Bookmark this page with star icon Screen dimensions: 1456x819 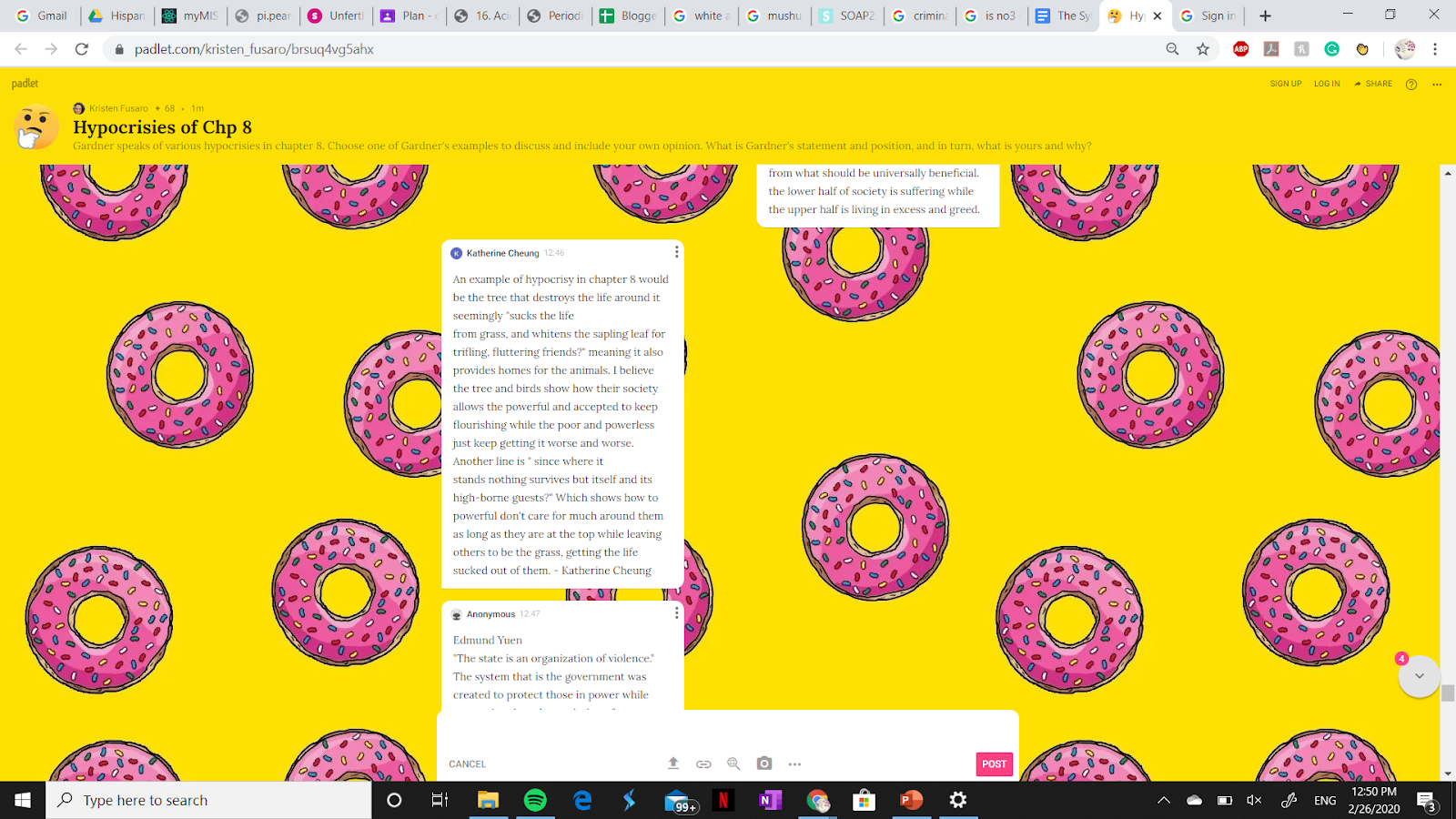(1203, 49)
